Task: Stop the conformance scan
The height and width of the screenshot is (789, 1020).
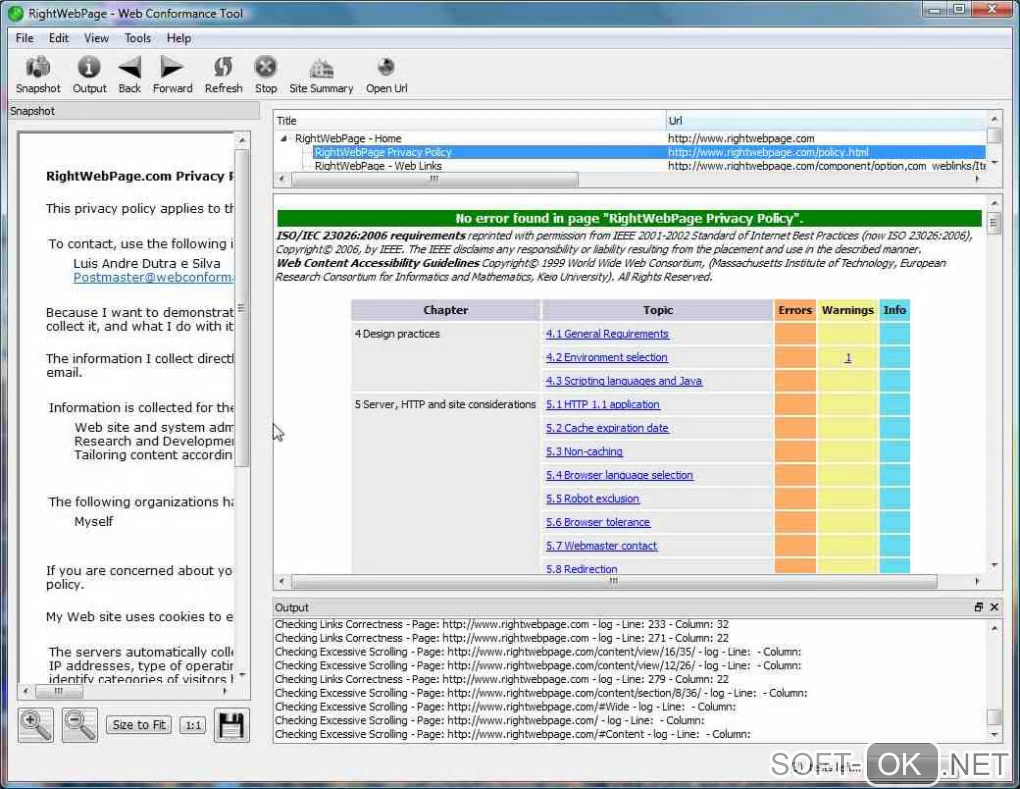Action: [265, 68]
